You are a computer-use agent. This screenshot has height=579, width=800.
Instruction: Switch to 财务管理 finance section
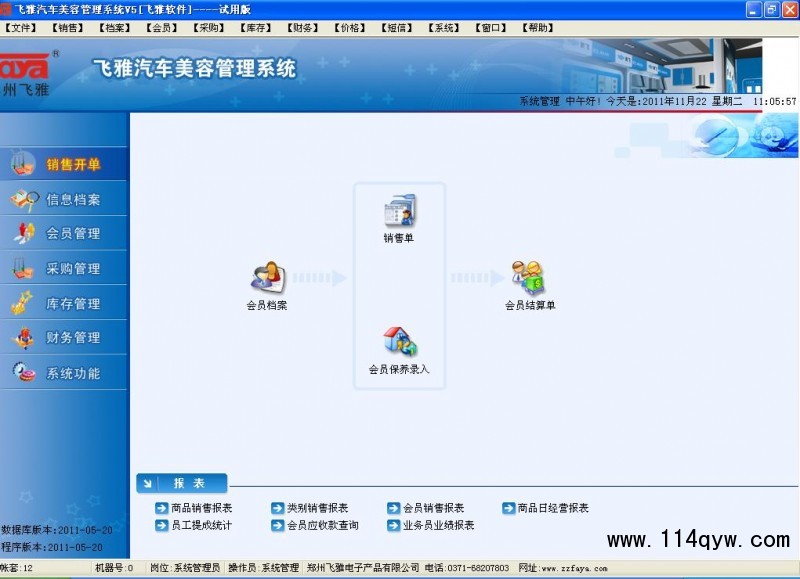pos(72,338)
